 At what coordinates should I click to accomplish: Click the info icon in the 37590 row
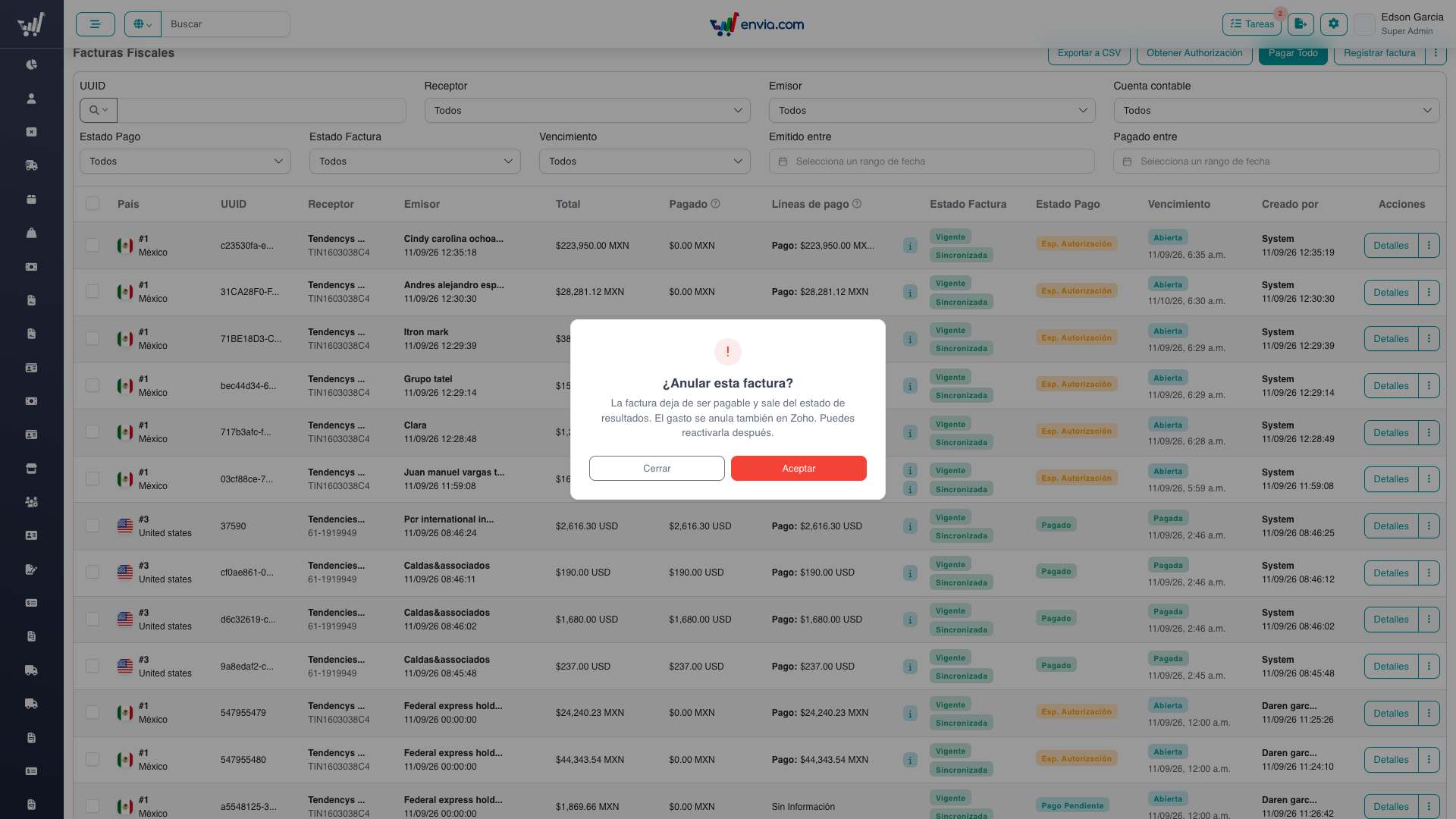910,526
